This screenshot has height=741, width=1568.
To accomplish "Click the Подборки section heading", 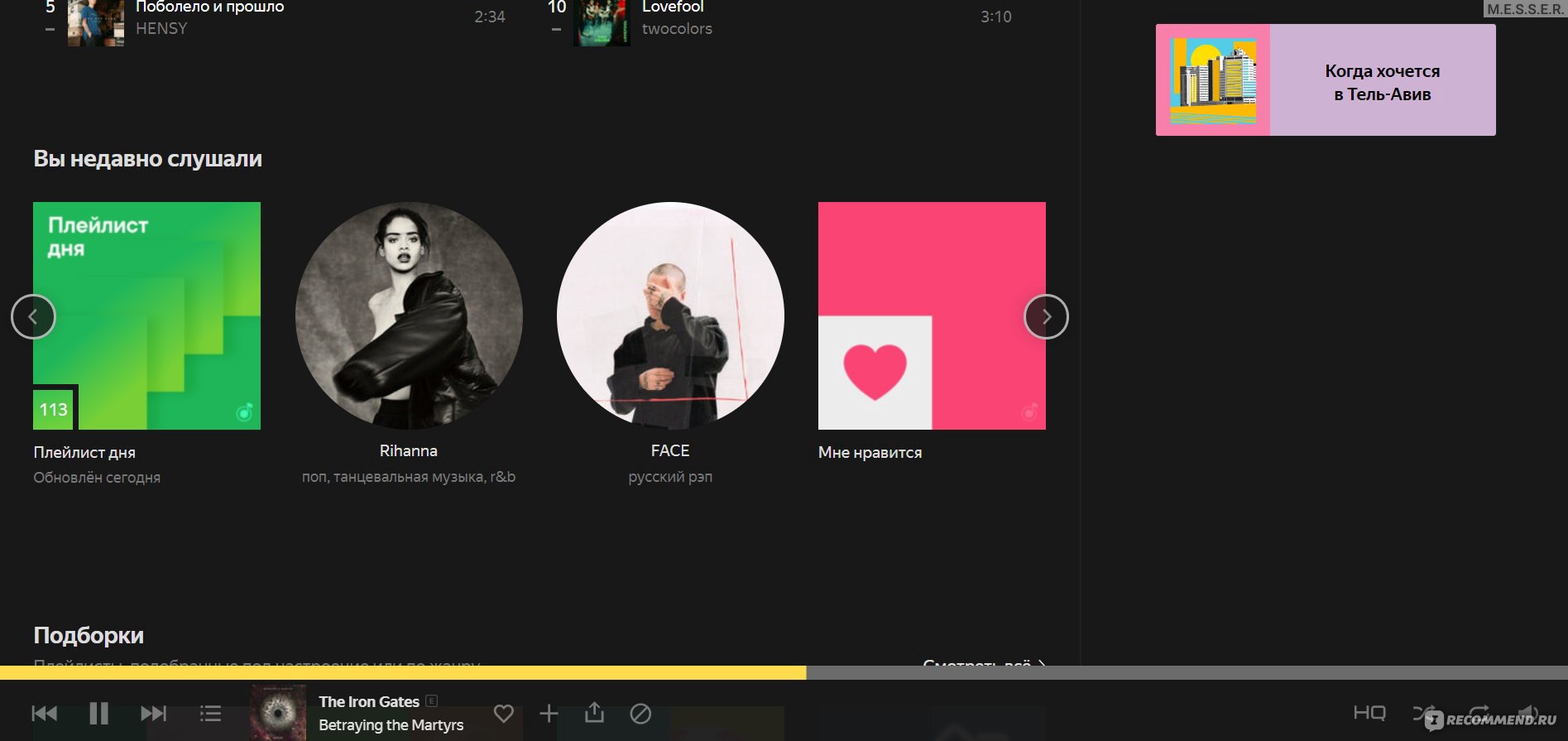I will [89, 635].
